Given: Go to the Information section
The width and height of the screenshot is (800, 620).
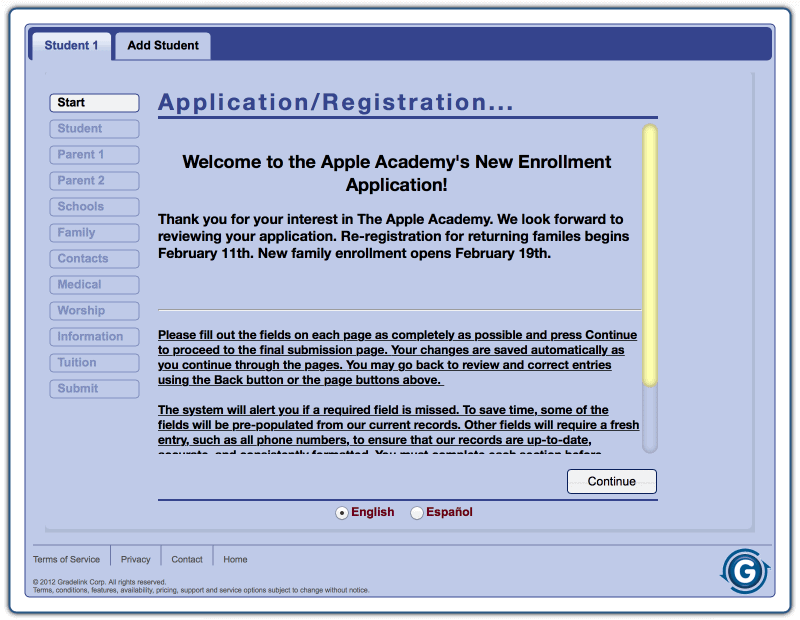Looking at the screenshot, I should tap(94, 337).
